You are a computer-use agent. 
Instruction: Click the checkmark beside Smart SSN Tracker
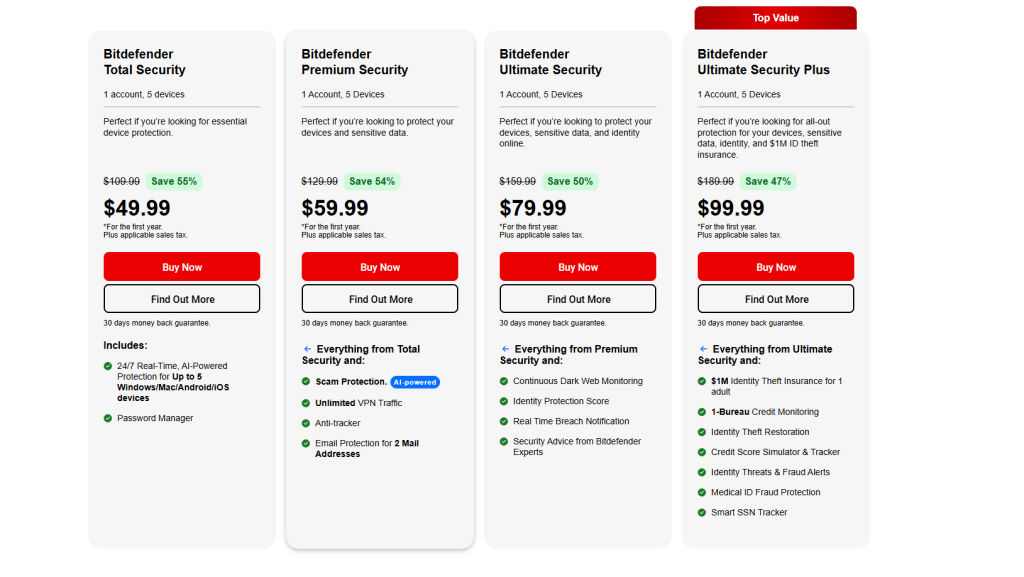point(700,511)
